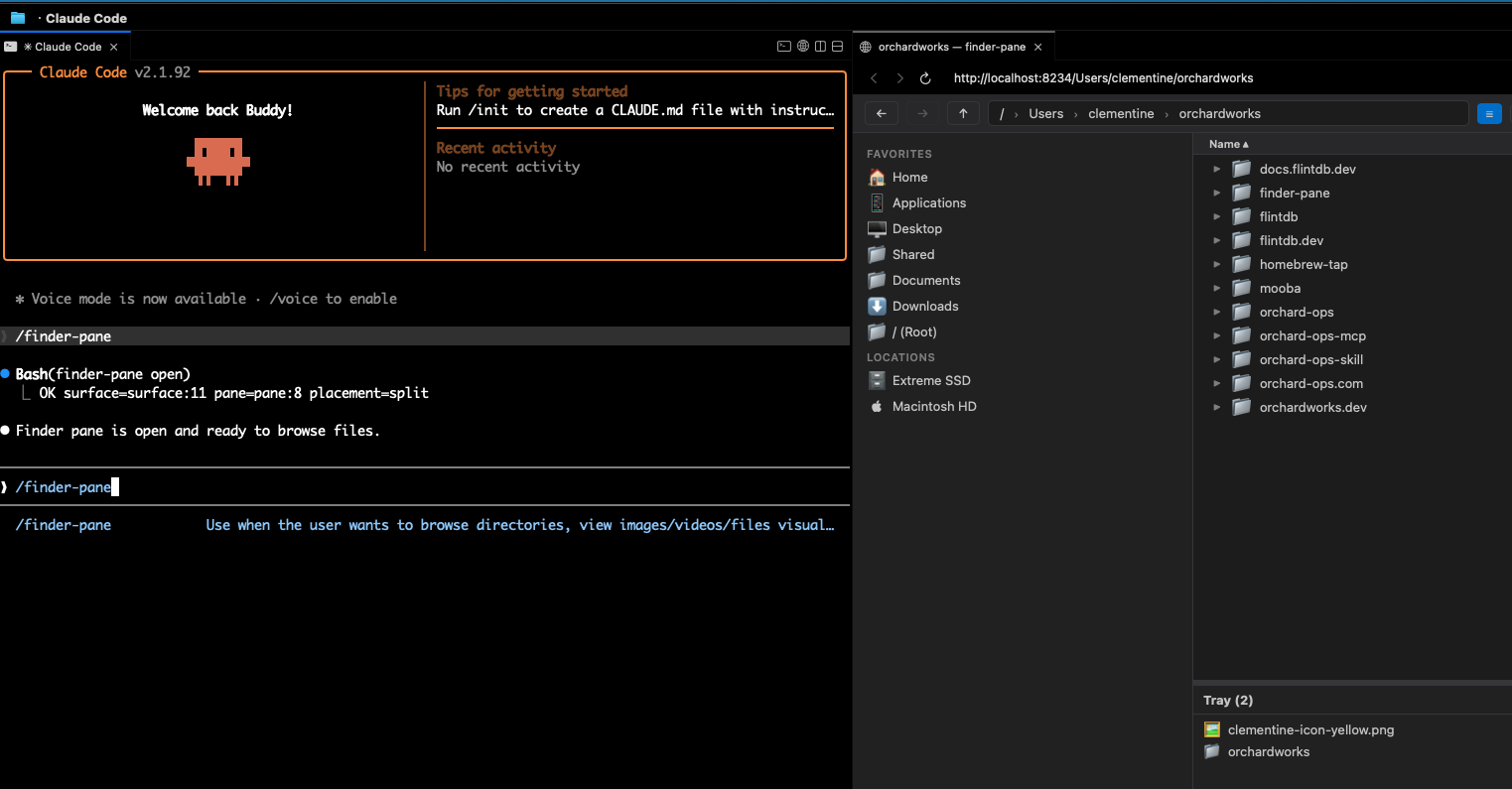Select orchardworks.dev folder icon
Viewport: 1512px width, 789px height.
pos(1241,407)
